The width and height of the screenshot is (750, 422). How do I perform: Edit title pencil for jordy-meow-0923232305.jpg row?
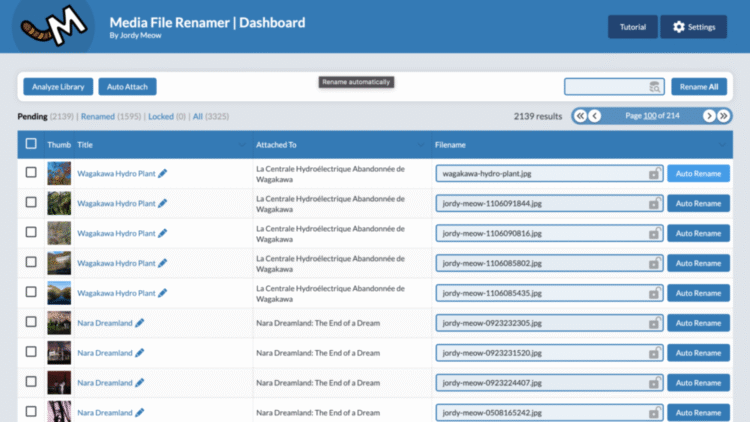click(140, 323)
